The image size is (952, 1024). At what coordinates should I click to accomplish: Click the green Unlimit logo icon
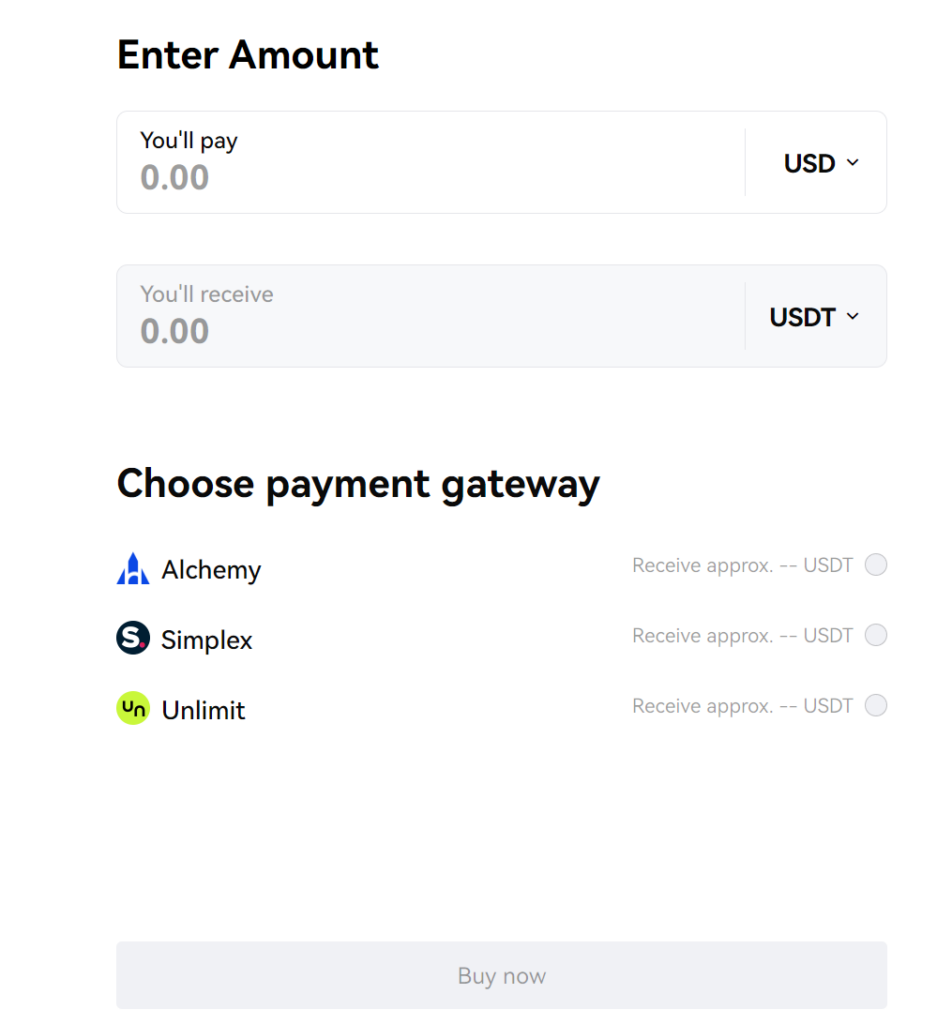(x=133, y=709)
